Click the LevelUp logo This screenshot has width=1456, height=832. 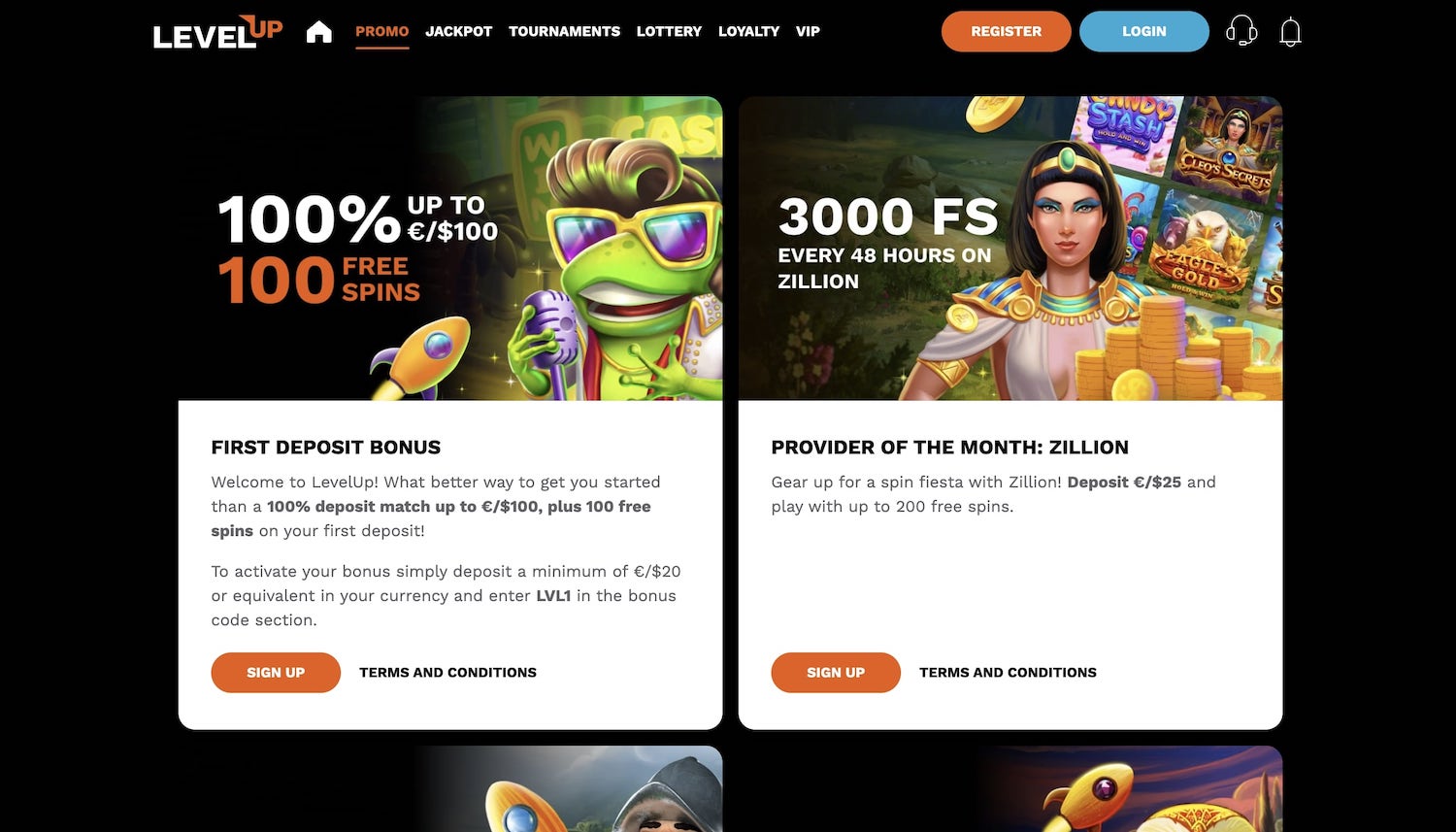(x=217, y=32)
